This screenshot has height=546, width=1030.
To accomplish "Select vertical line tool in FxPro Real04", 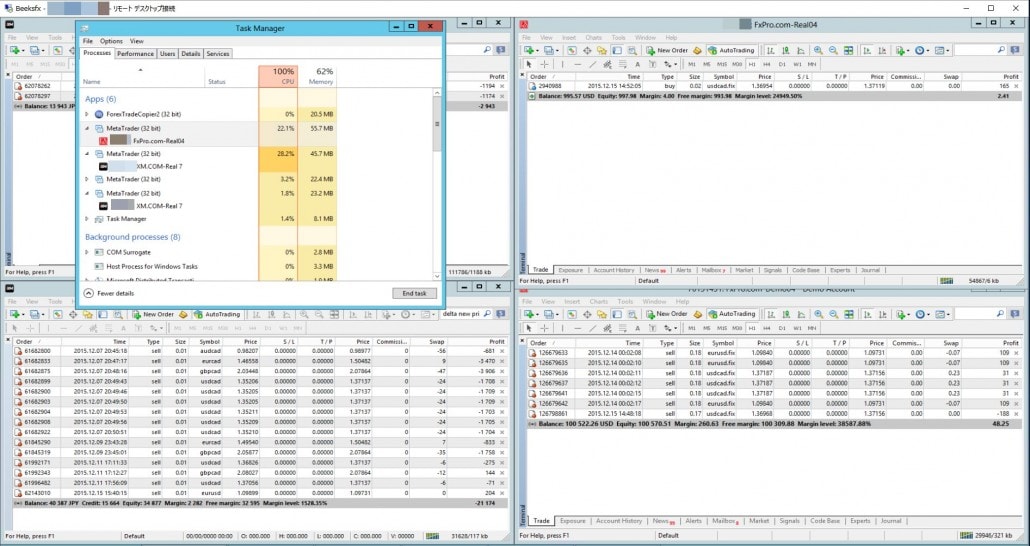I will (x=562, y=64).
